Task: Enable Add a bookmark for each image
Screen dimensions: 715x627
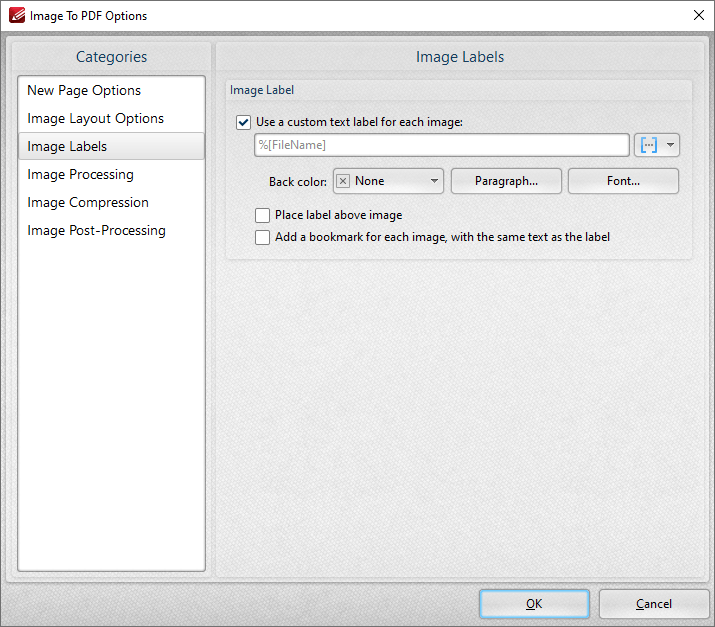Action: pyautogui.click(x=262, y=237)
